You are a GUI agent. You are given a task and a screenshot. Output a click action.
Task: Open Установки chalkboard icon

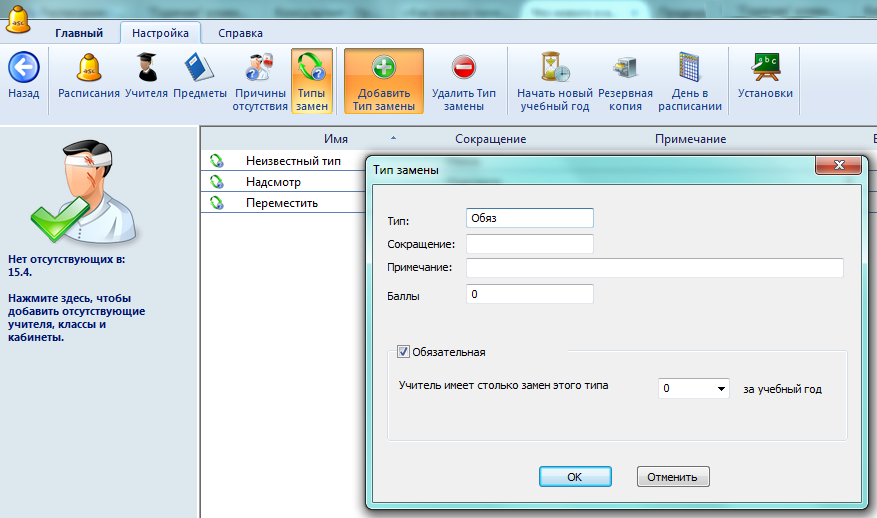765,68
